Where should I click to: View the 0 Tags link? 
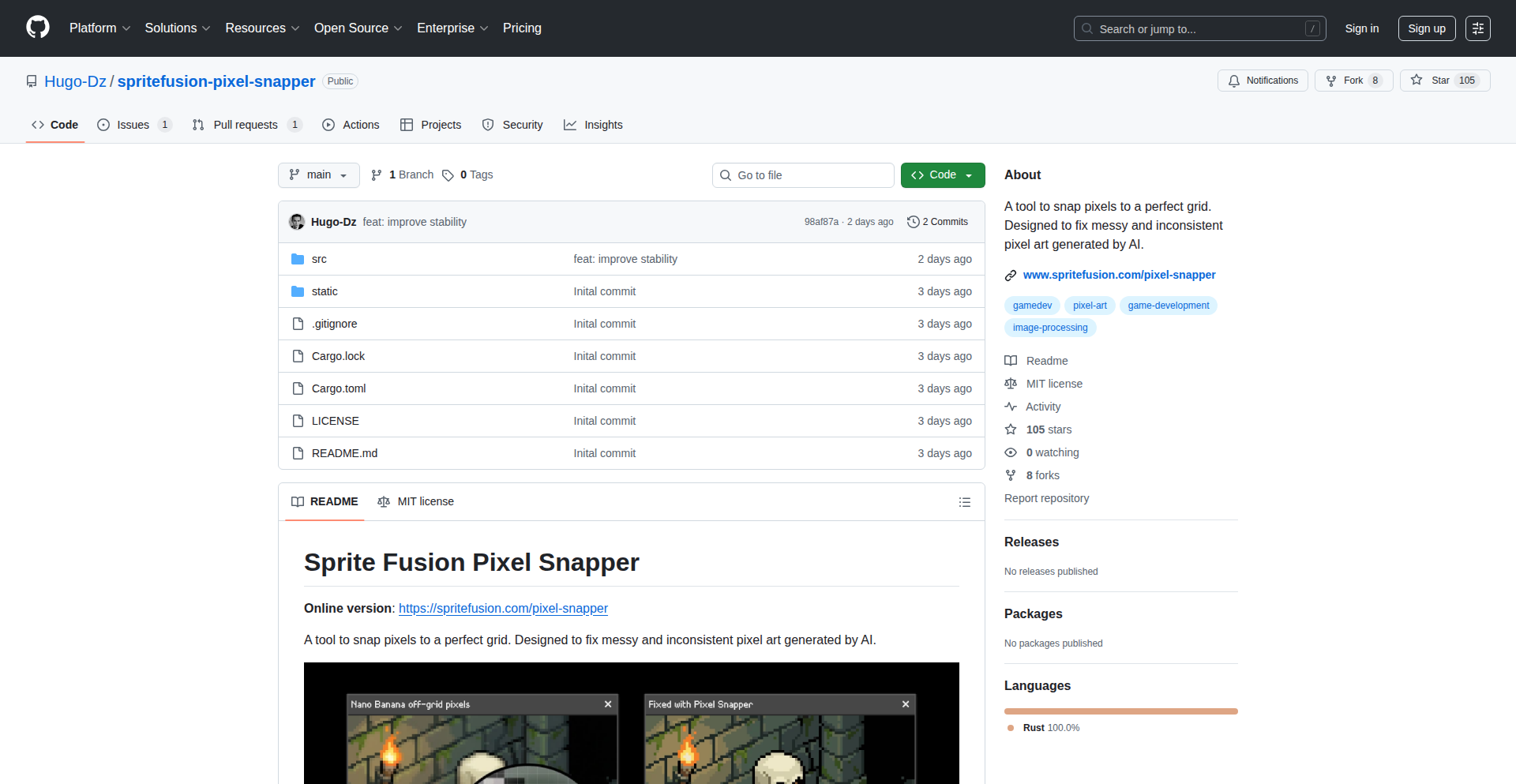[x=468, y=175]
